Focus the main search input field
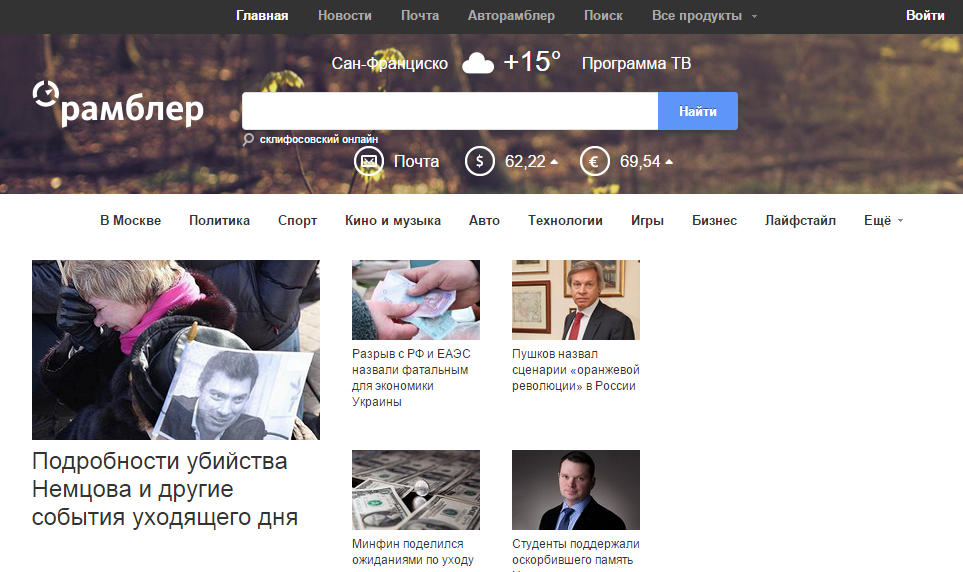This screenshot has width=963, height=572. click(x=450, y=111)
